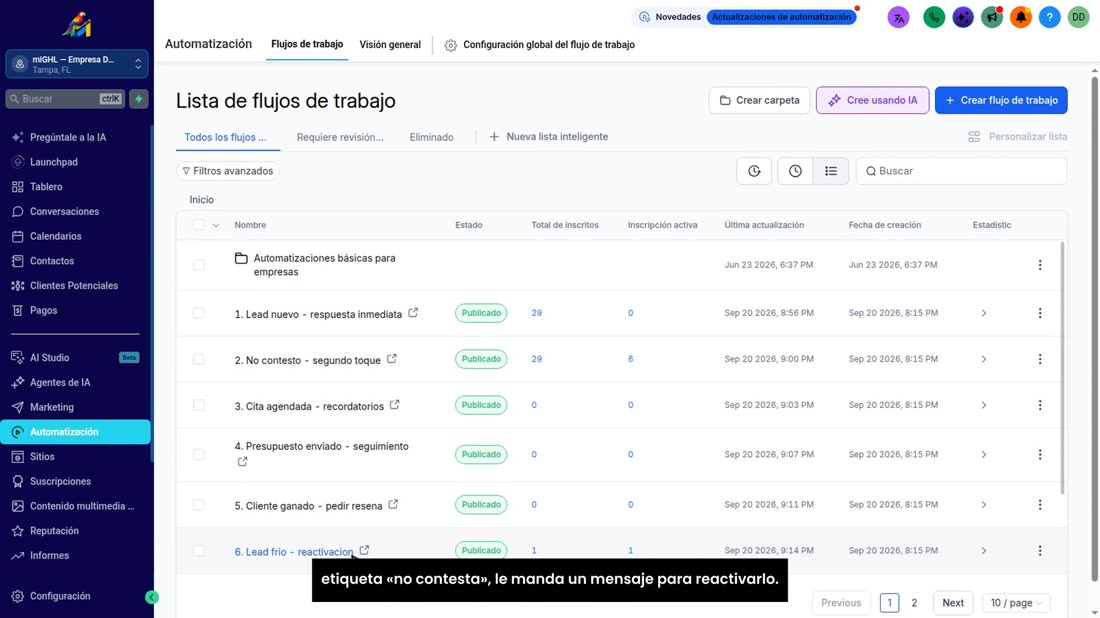Open external link icon for Lead frio workflow
This screenshot has width=1100, height=618.
[364, 551]
